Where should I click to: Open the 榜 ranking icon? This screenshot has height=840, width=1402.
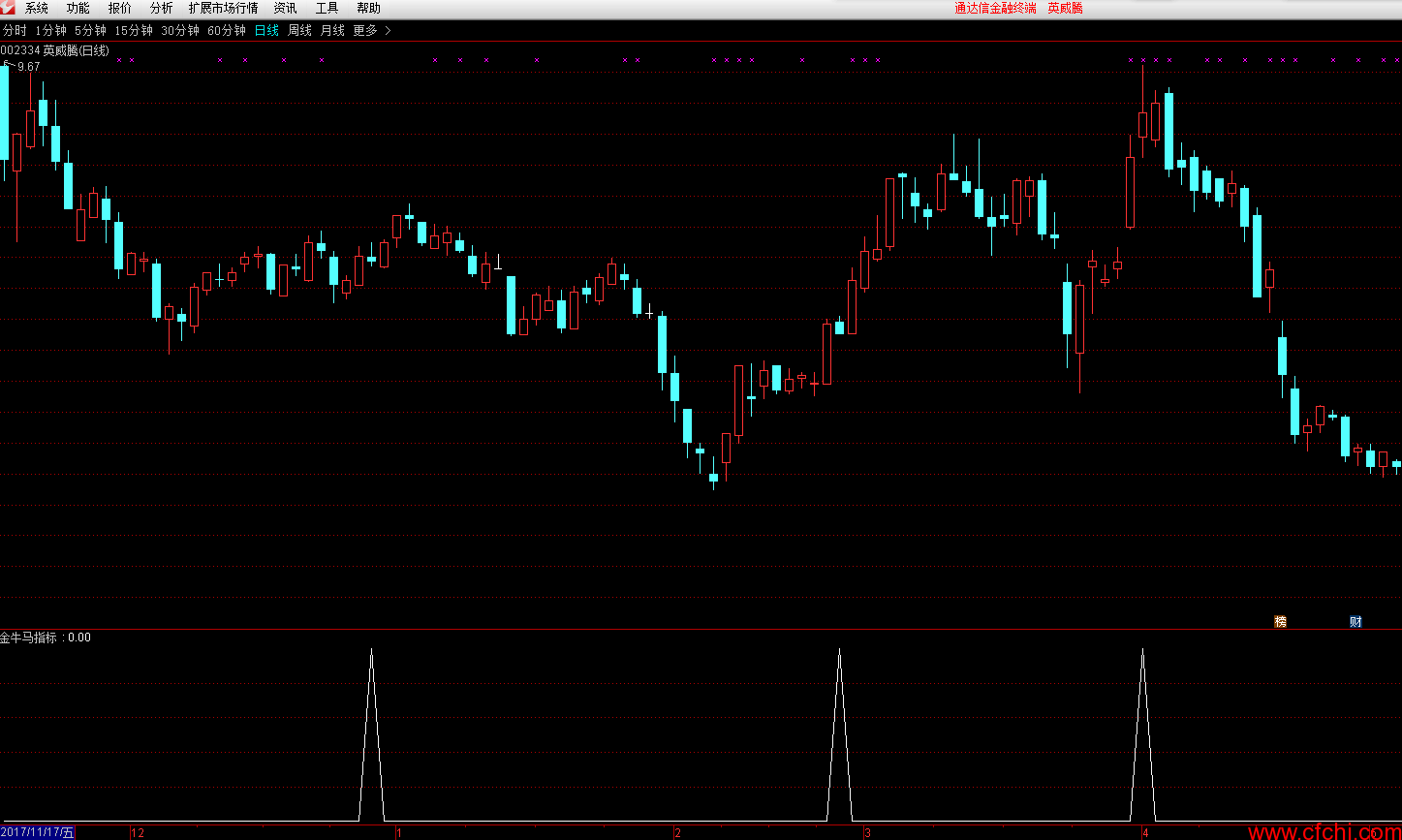(x=1280, y=621)
